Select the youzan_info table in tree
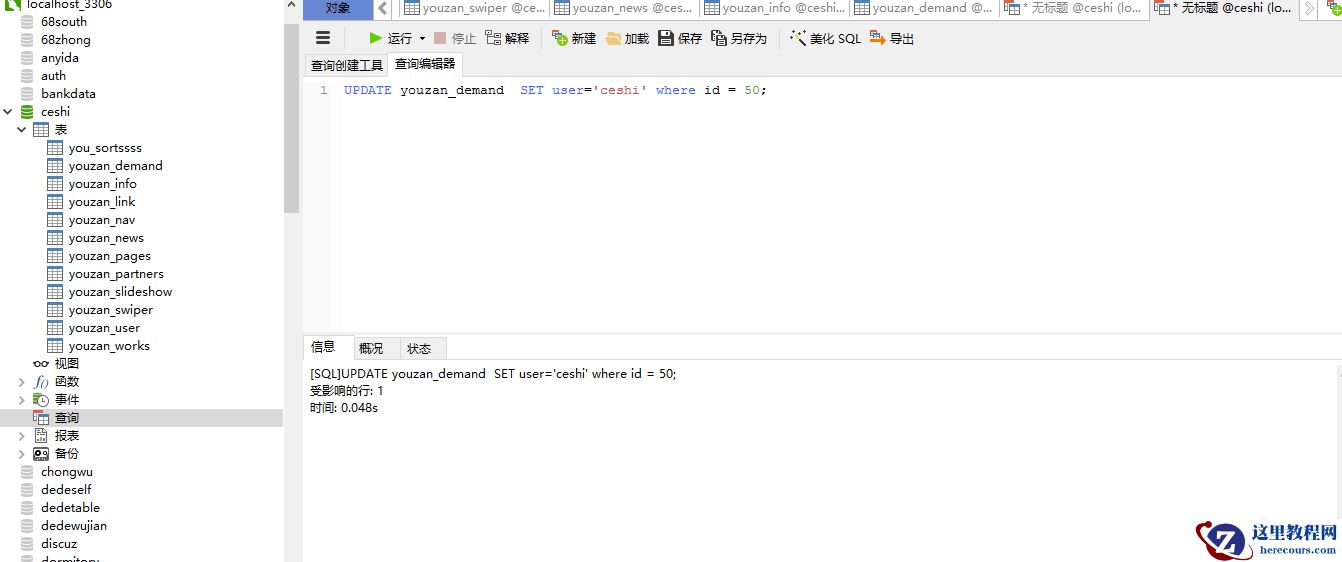The height and width of the screenshot is (562, 1342). [102, 184]
